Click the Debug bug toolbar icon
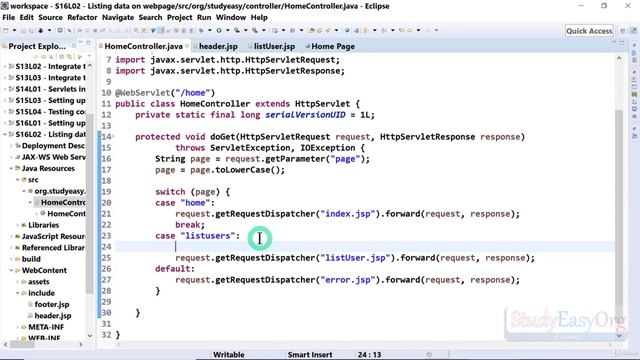 point(201,30)
